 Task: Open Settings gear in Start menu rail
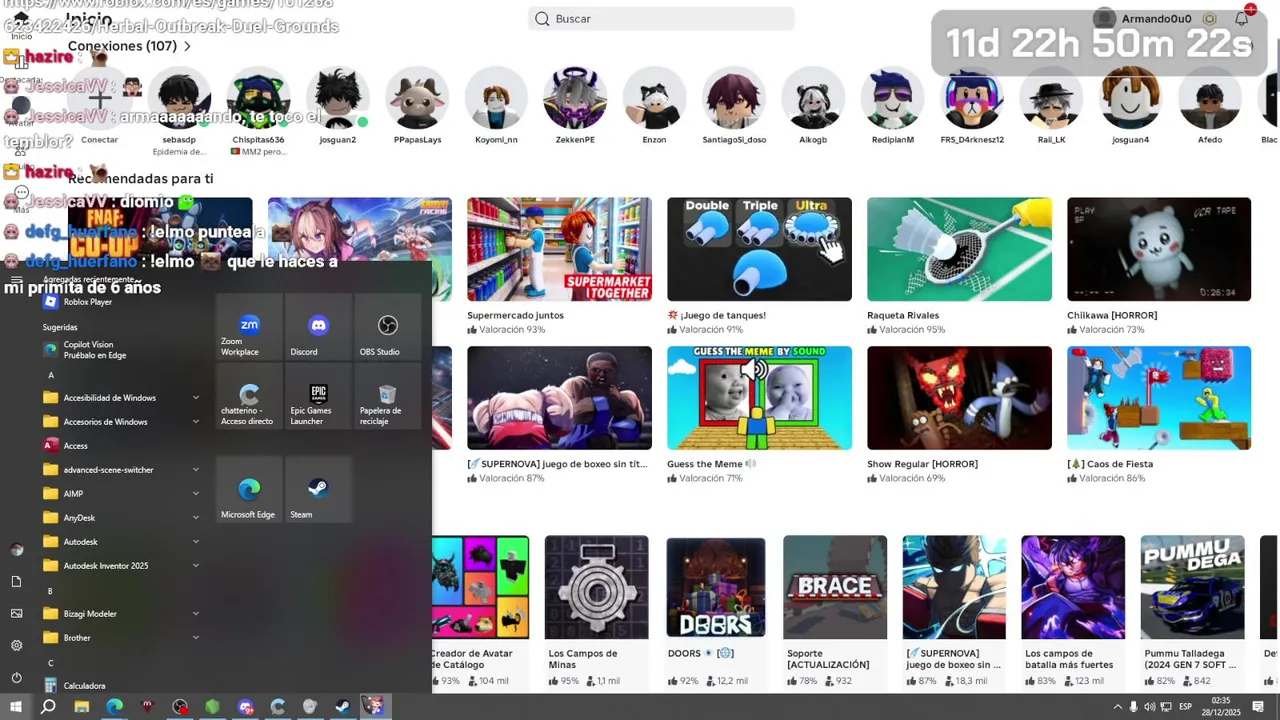(x=16, y=645)
